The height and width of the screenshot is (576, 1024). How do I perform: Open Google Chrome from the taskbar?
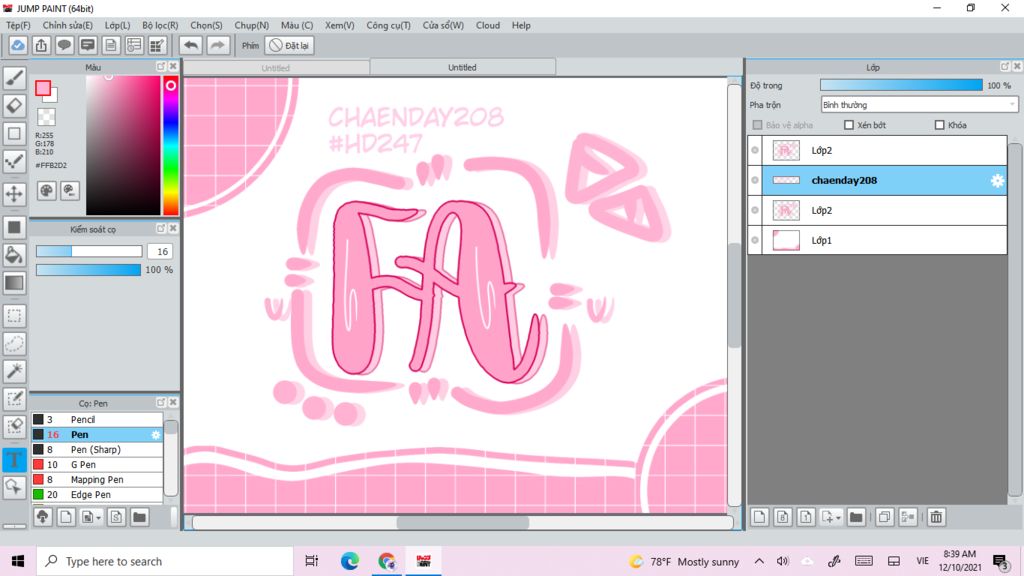pyautogui.click(x=387, y=561)
